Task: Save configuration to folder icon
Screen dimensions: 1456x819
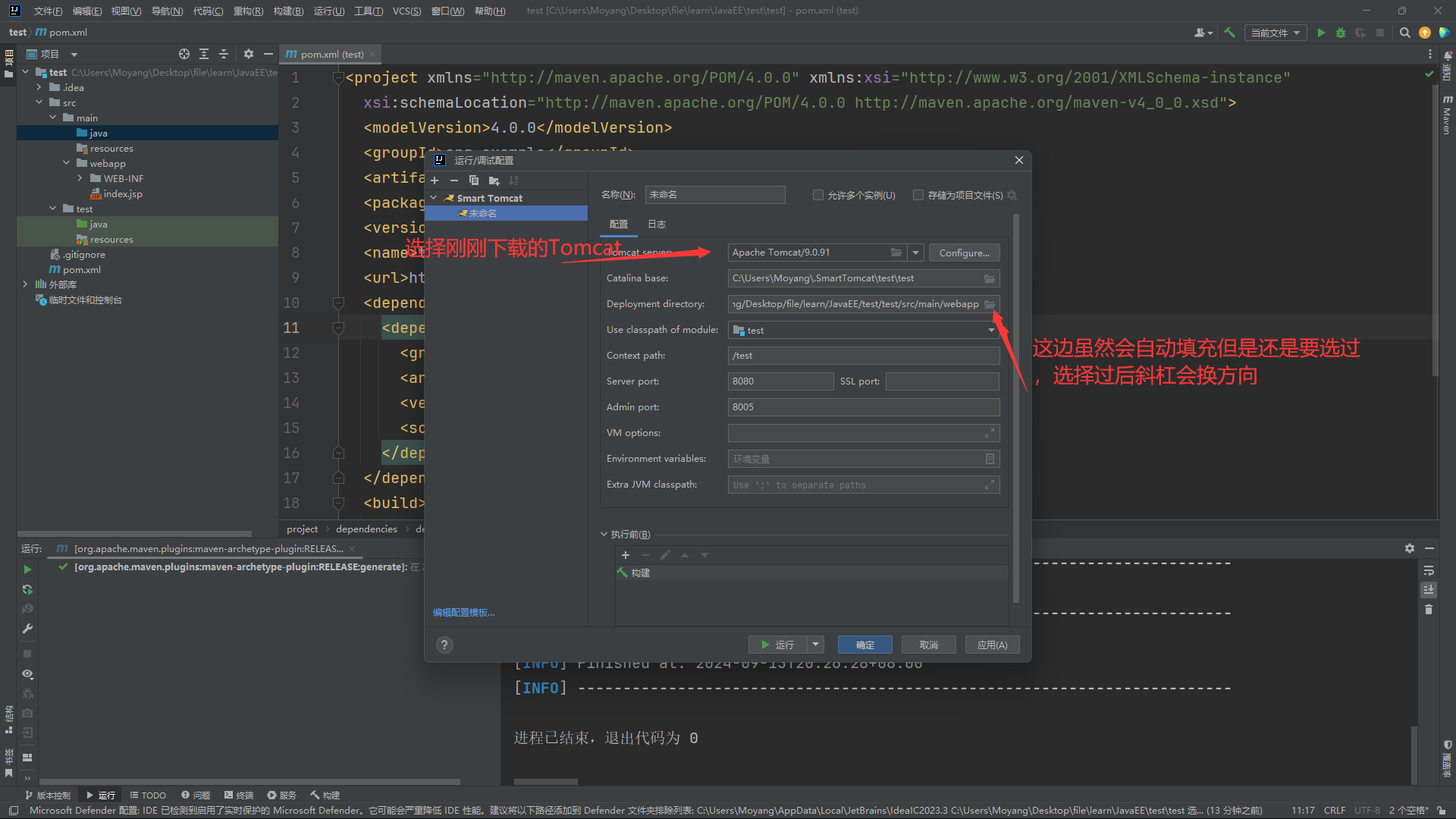Action: (494, 180)
